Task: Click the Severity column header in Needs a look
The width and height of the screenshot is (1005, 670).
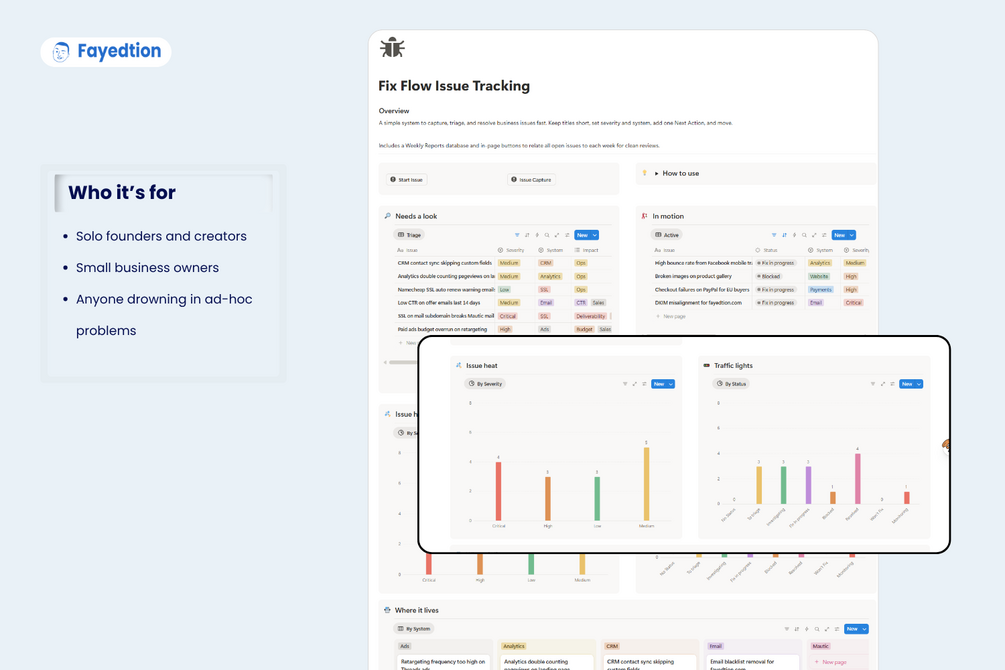Action: tap(511, 250)
